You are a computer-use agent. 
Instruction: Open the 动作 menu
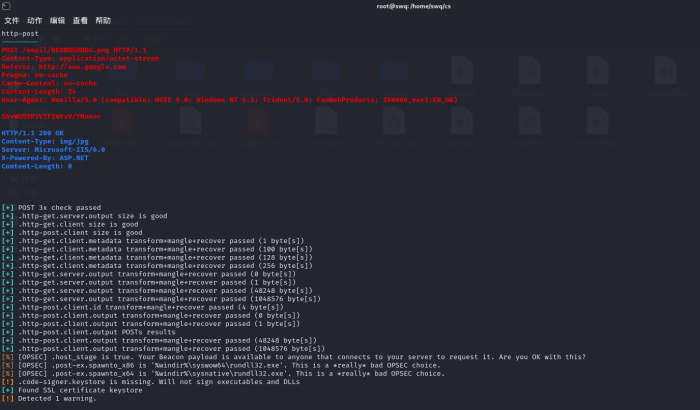point(35,20)
